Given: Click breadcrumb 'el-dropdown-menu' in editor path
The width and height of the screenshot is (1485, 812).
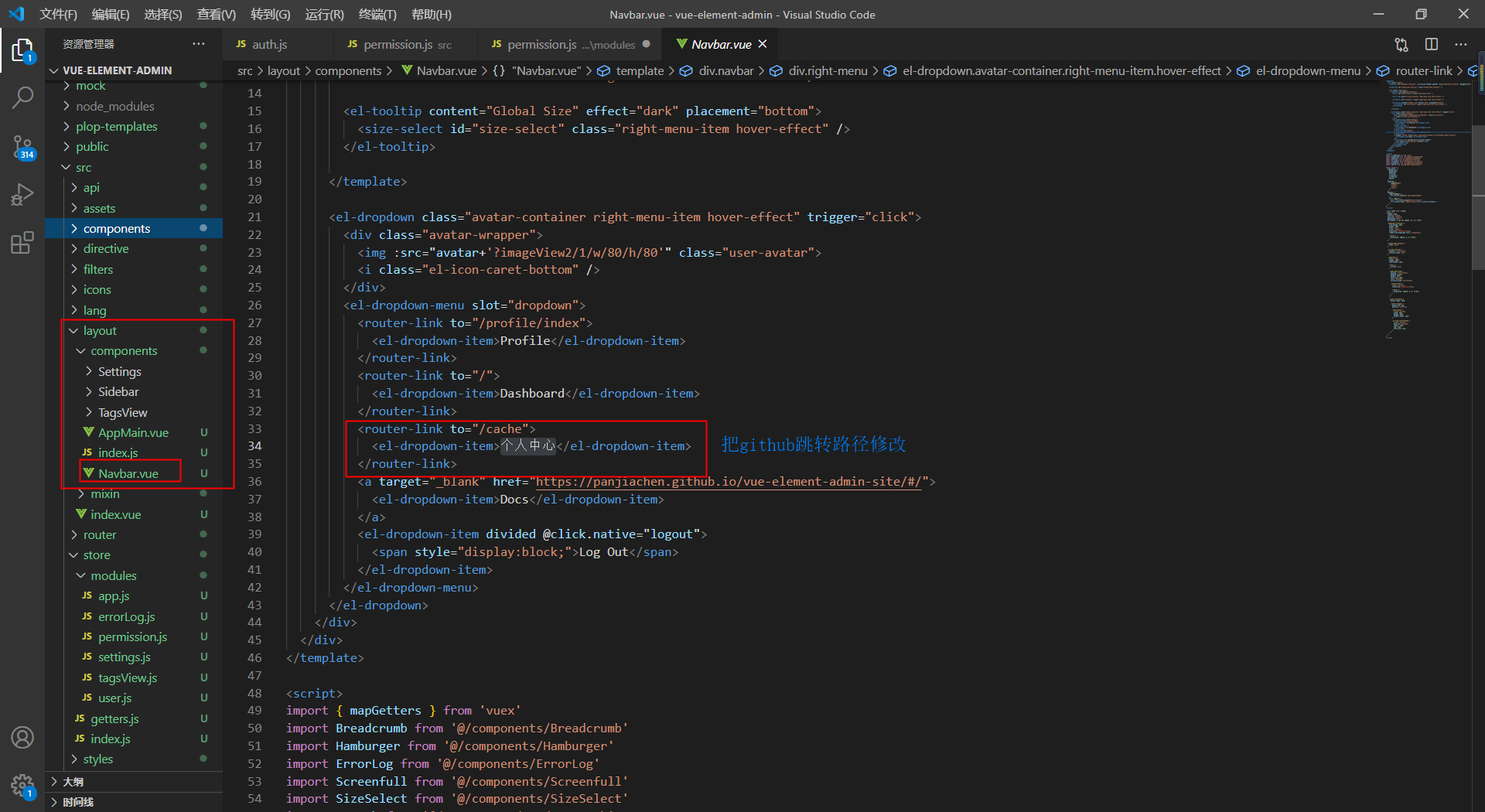Looking at the screenshot, I should point(1308,70).
